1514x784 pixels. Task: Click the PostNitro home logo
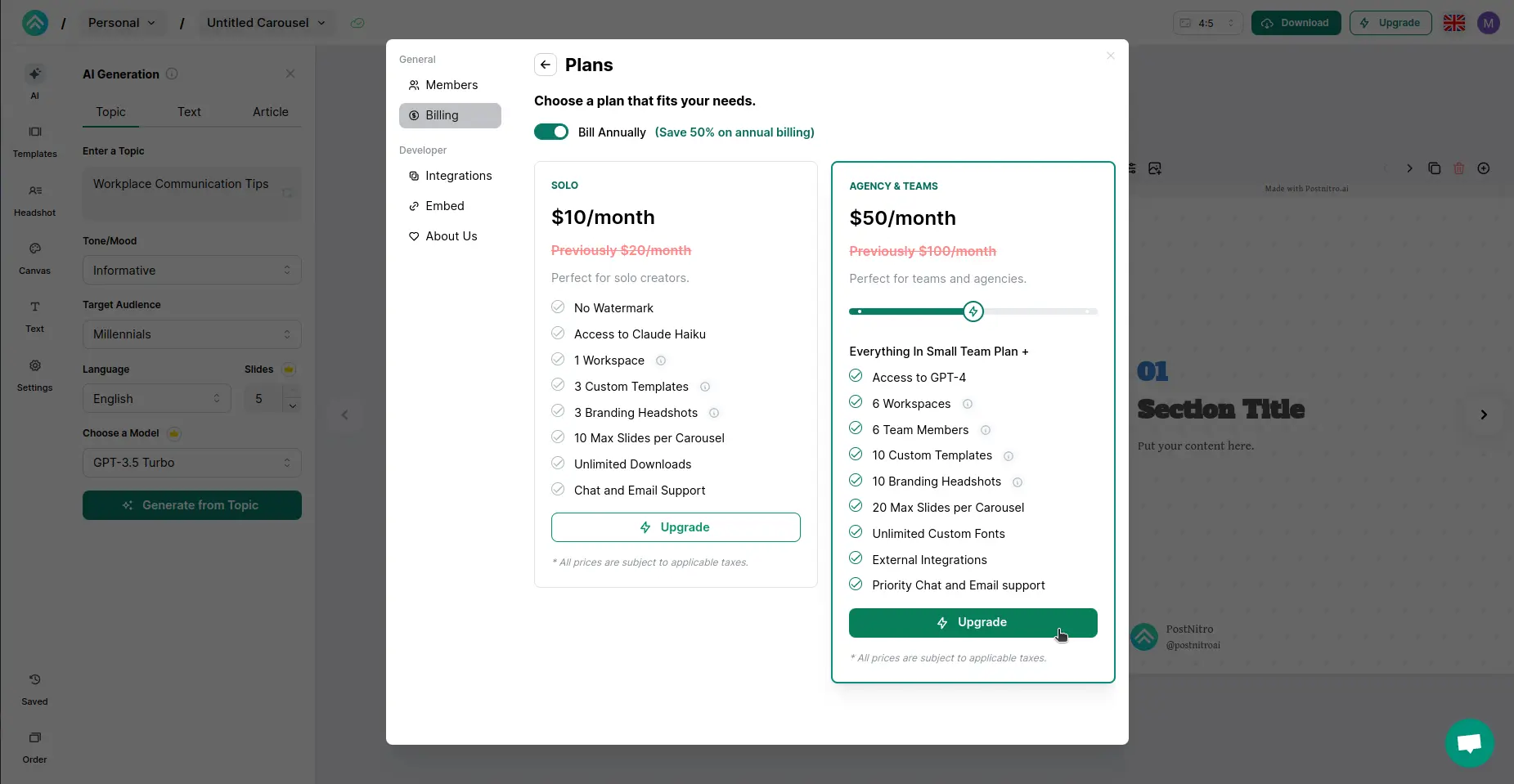[x=35, y=23]
